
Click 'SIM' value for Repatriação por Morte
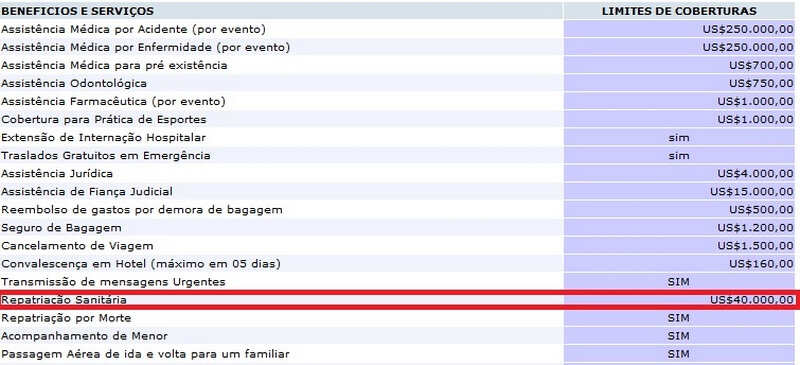679,318
